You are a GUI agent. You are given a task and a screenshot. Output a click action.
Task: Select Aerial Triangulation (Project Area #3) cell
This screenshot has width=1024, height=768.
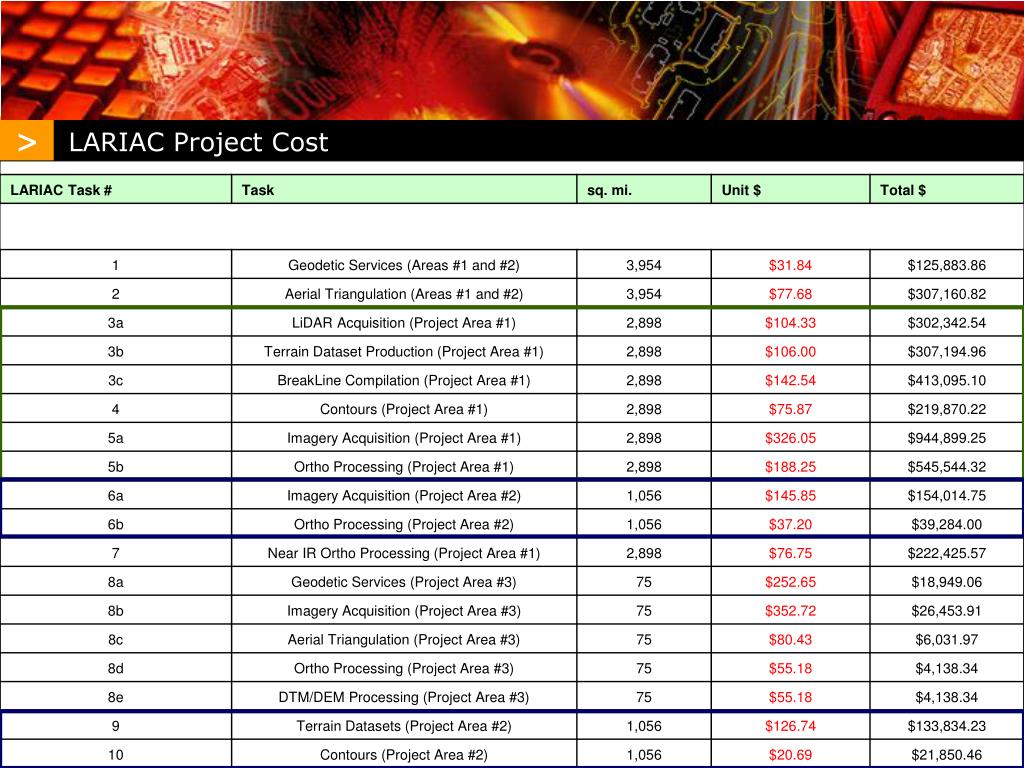[404, 639]
